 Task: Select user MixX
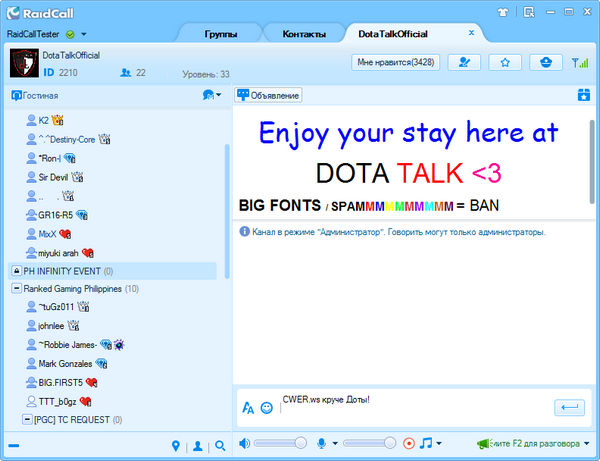pyautogui.click(x=47, y=234)
